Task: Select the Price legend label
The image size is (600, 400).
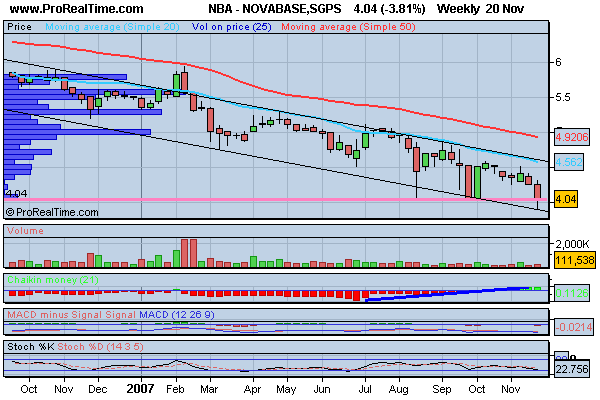Action: [x=20, y=27]
